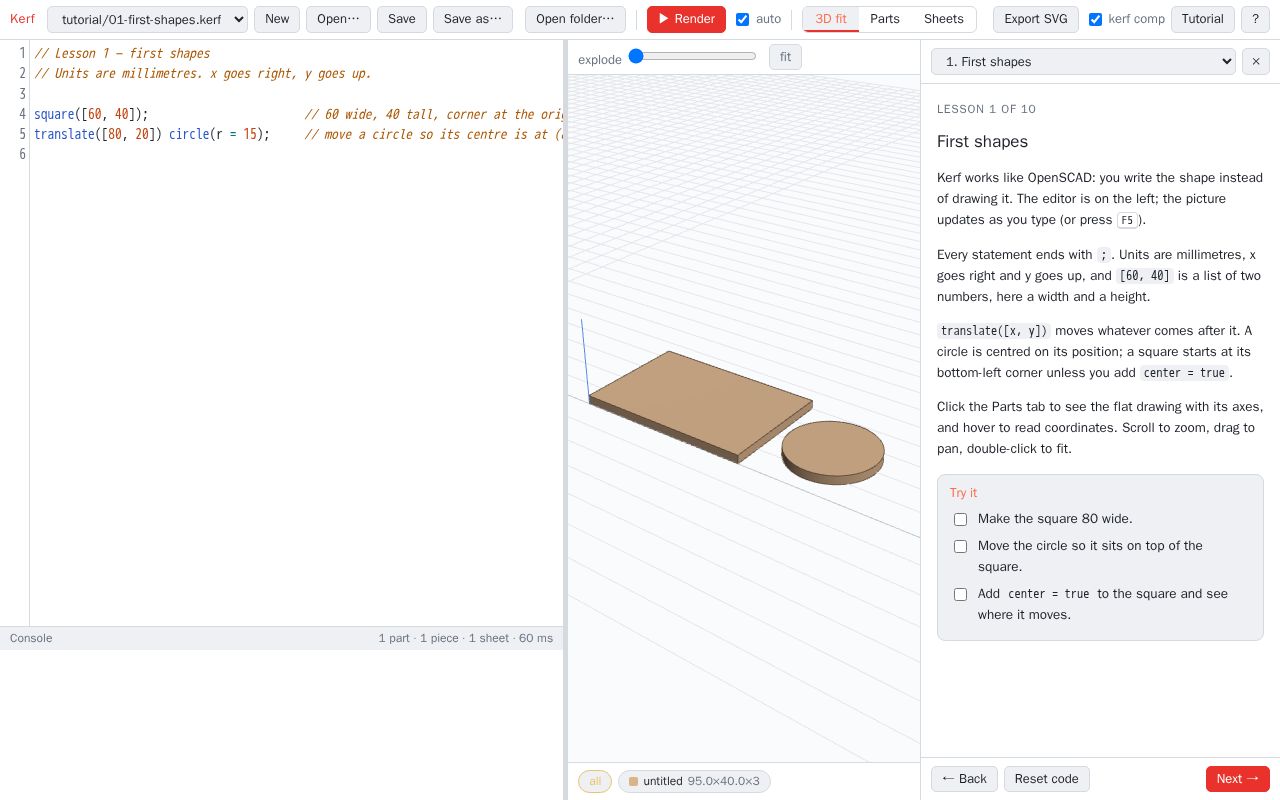This screenshot has width=1280, height=800.
Task: Check 'Move the circle so it sits on top'
Action: pos(960,546)
